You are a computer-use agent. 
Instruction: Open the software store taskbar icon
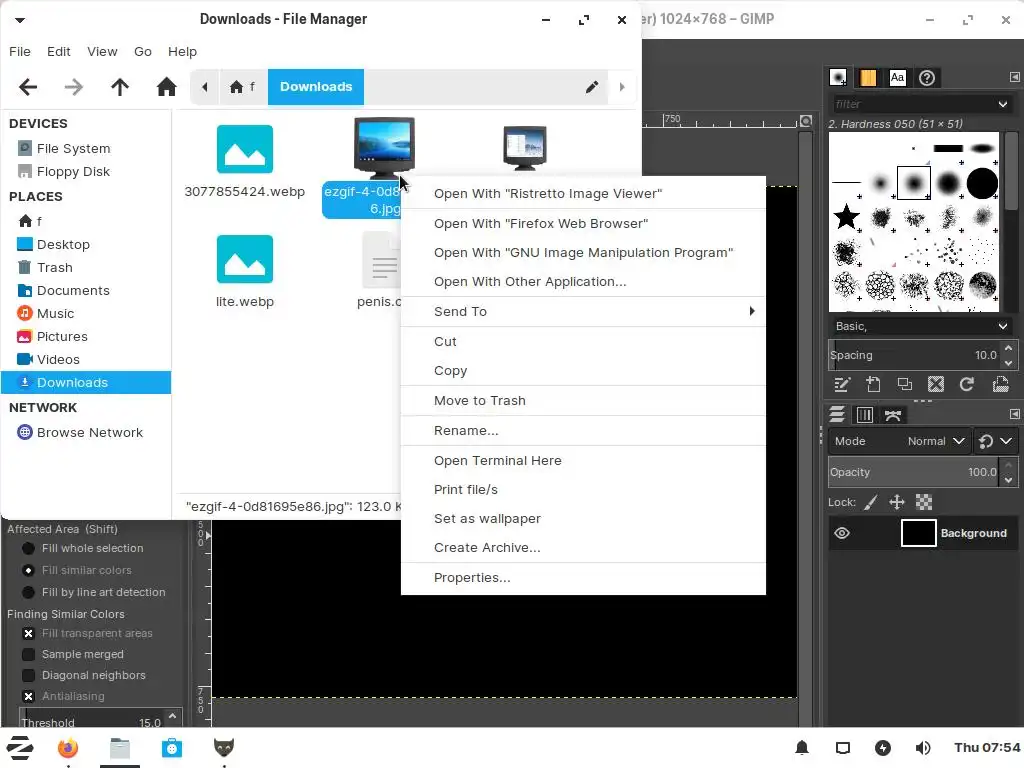coord(172,748)
